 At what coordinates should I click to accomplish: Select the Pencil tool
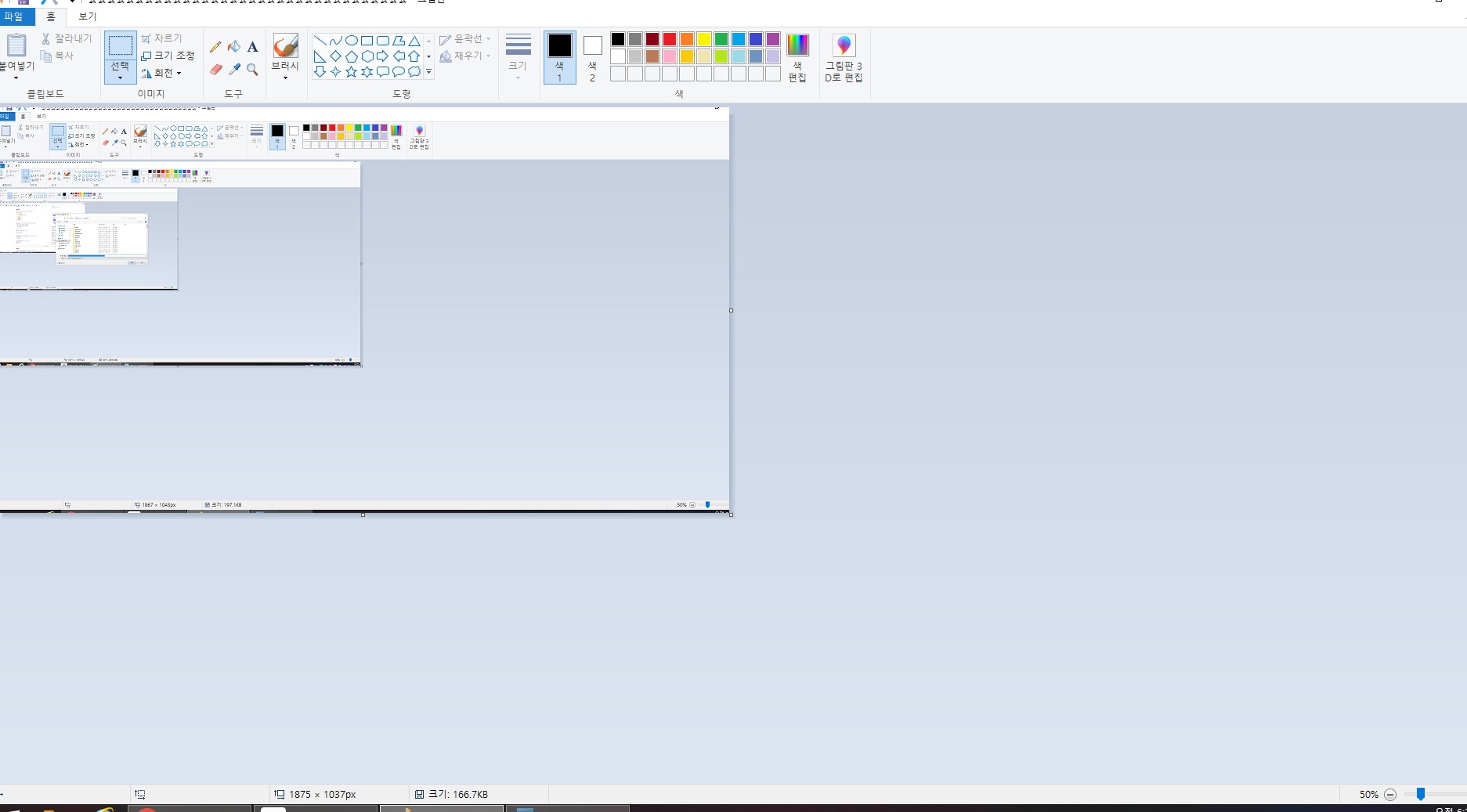coord(215,47)
